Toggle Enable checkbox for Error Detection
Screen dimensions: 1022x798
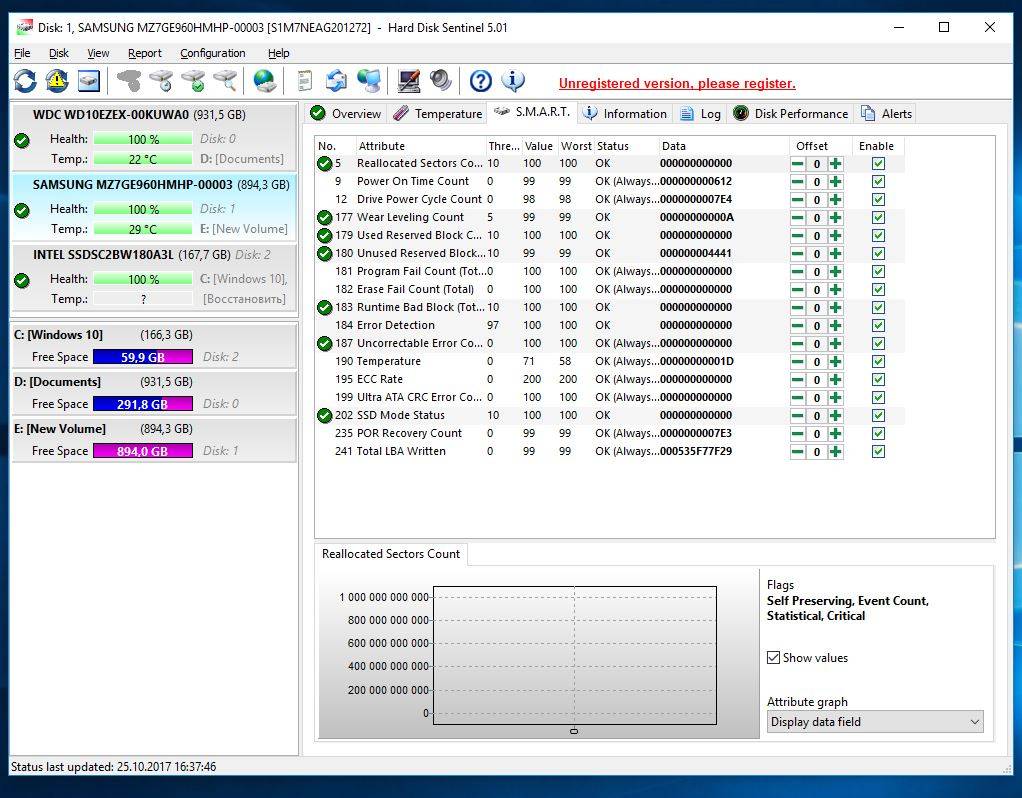[878, 325]
